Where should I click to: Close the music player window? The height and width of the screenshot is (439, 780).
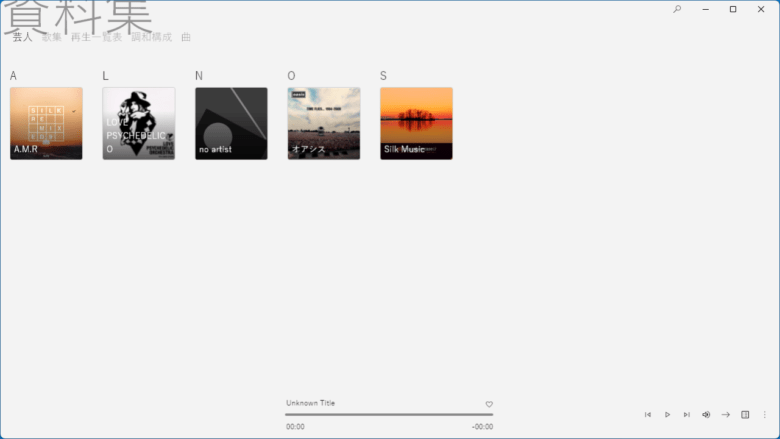pyautogui.click(x=761, y=9)
